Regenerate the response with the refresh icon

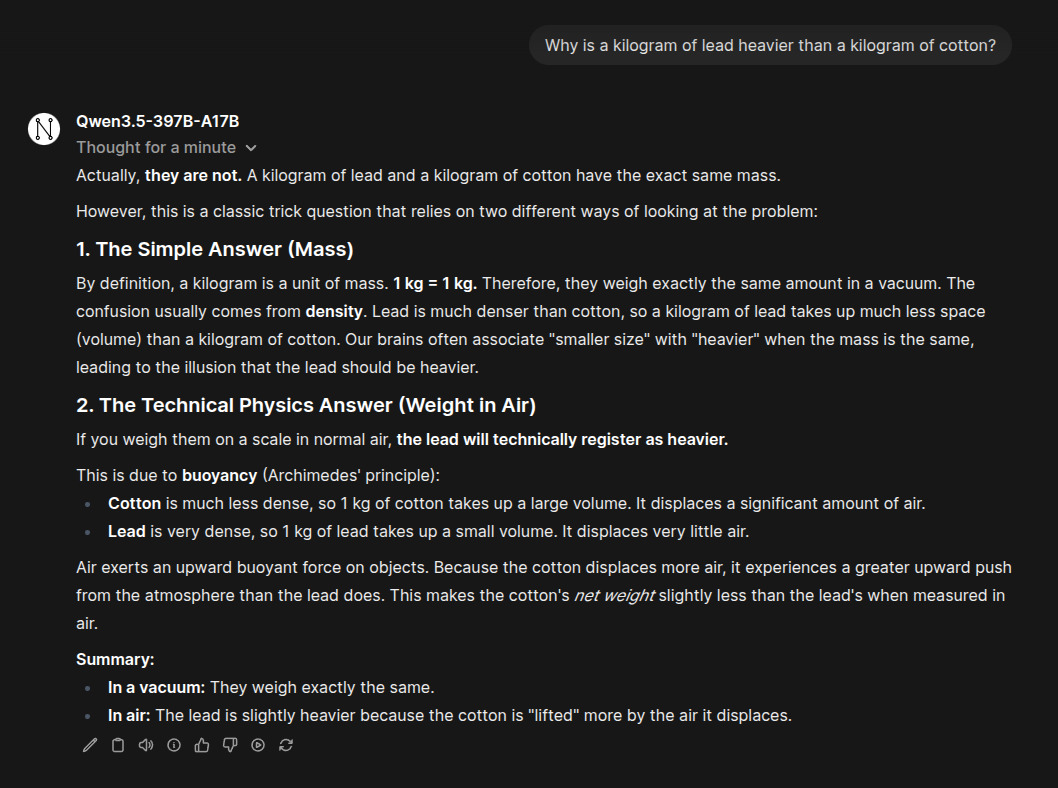coord(286,745)
